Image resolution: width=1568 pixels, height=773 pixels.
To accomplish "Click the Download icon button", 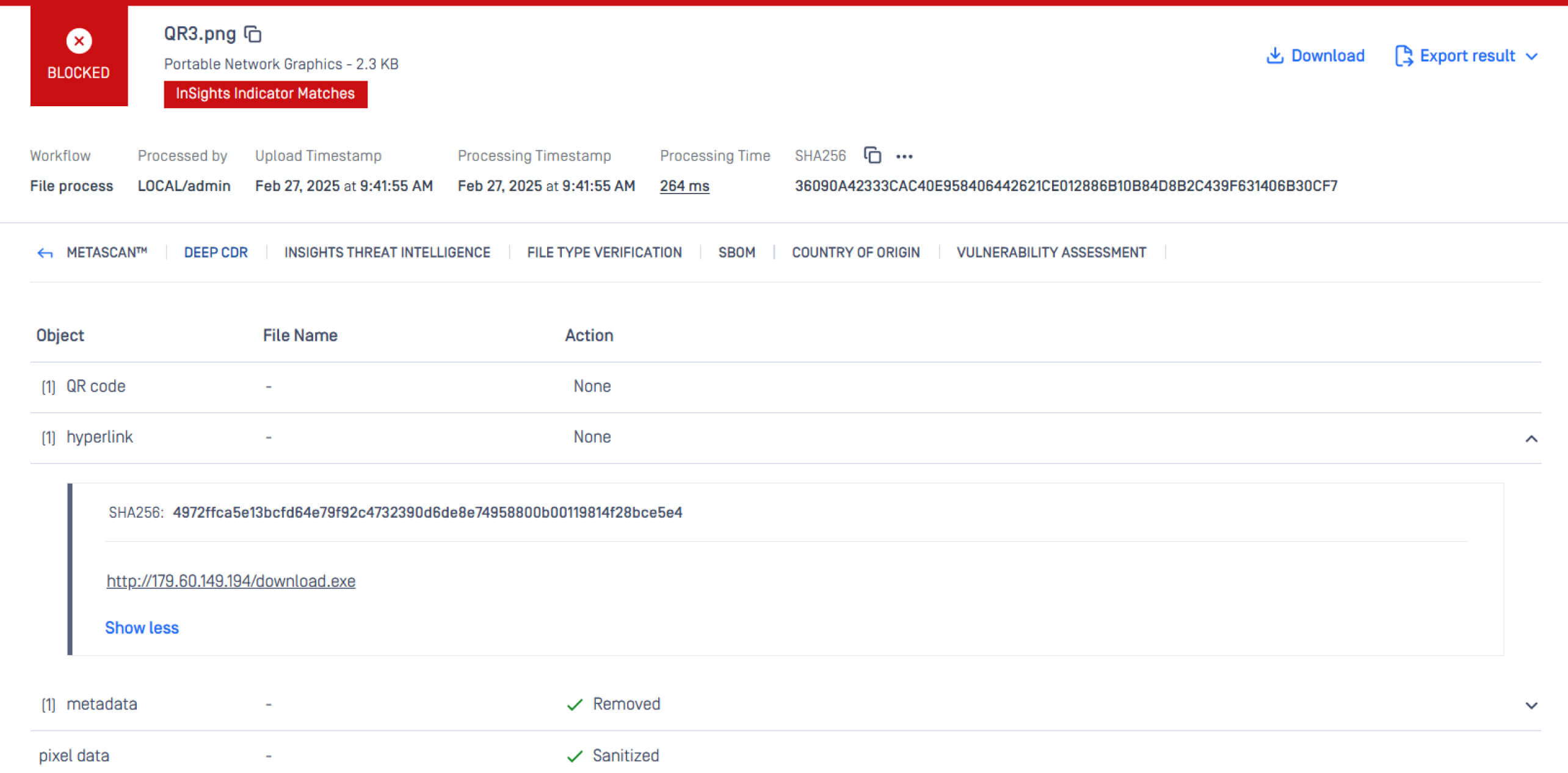I will coord(1275,56).
